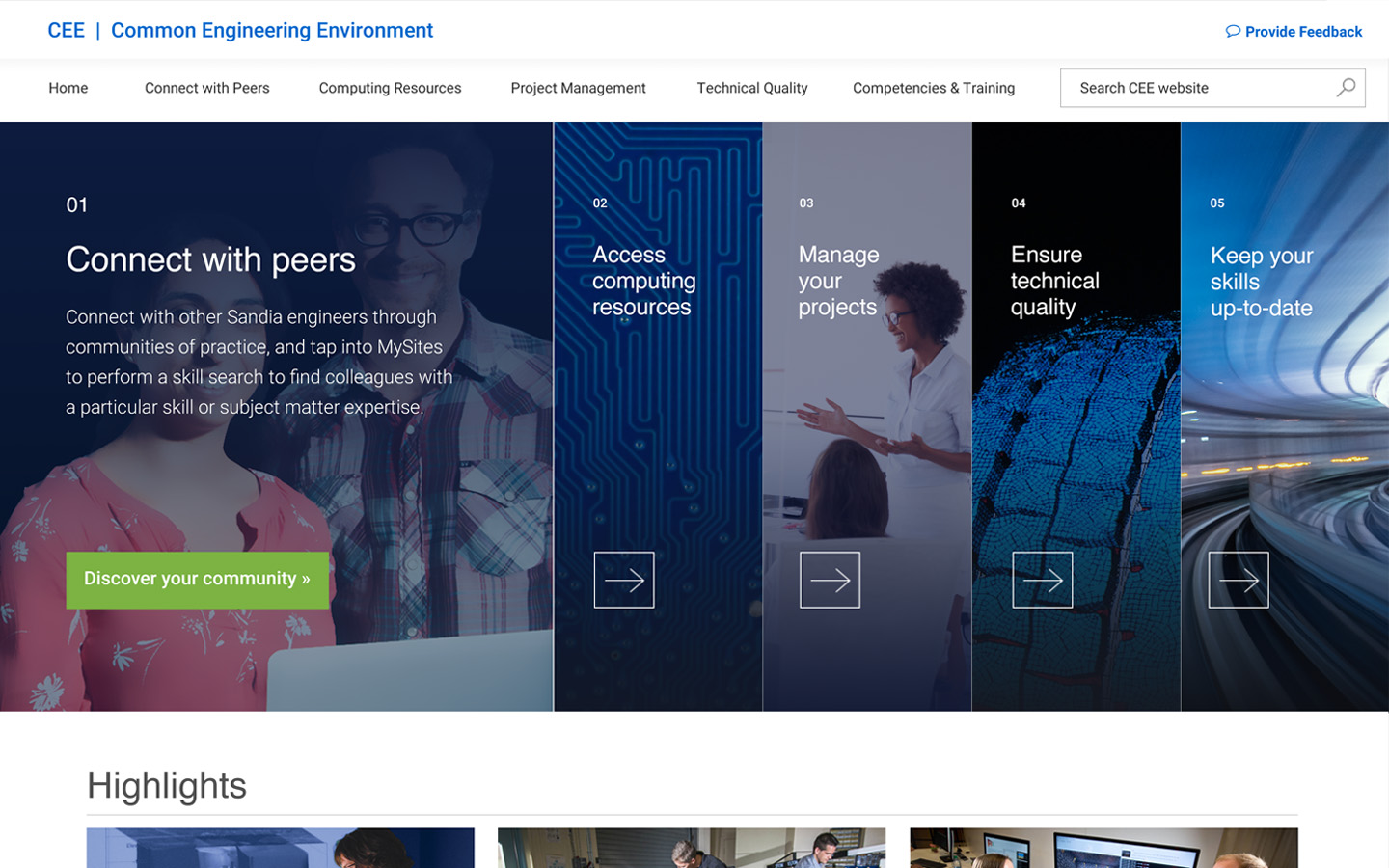Click arrow icon under Ensure technical quality

coord(1042,580)
